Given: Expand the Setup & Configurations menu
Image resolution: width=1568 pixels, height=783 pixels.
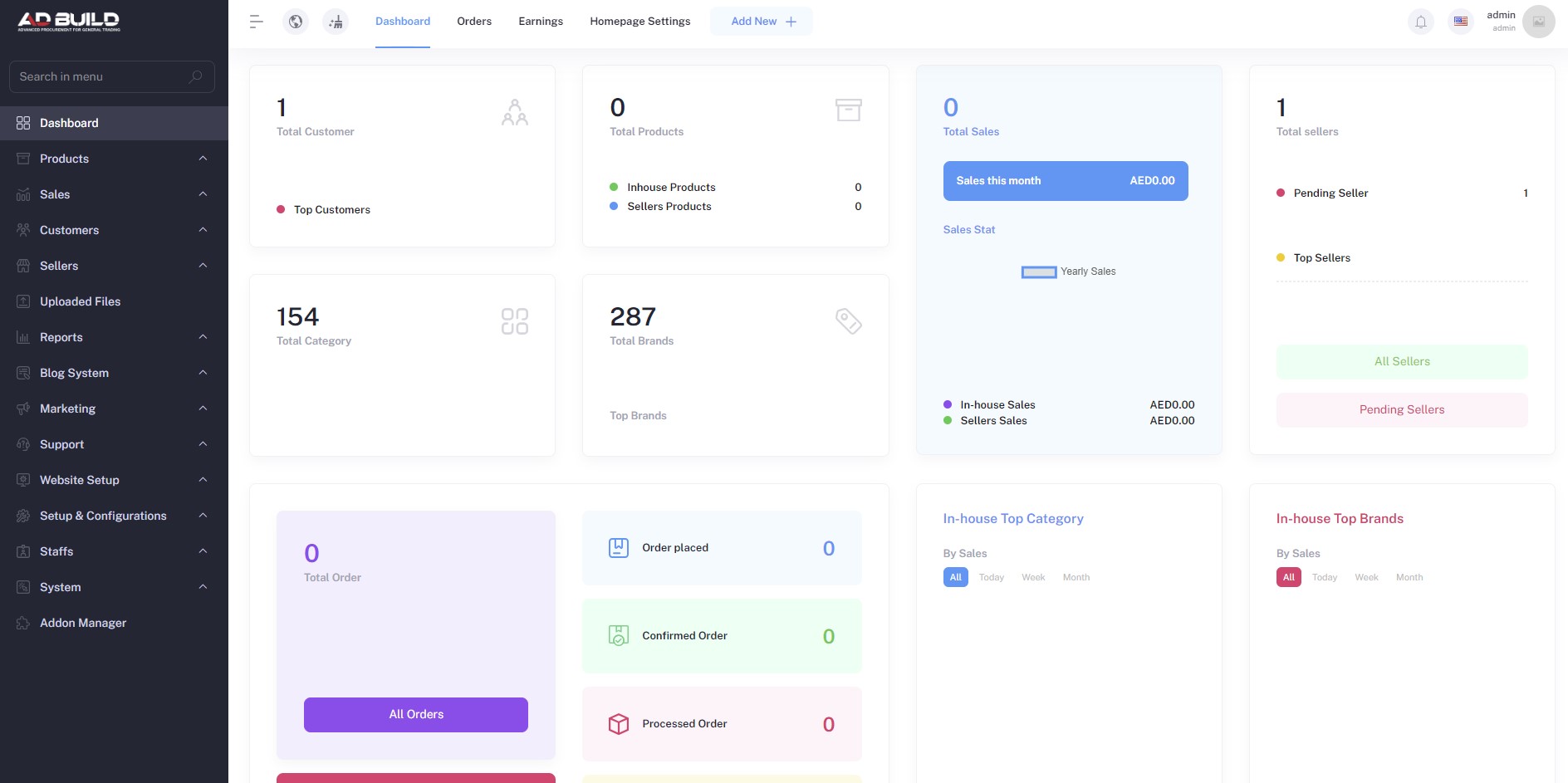Looking at the screenshot, I should 114,516.
